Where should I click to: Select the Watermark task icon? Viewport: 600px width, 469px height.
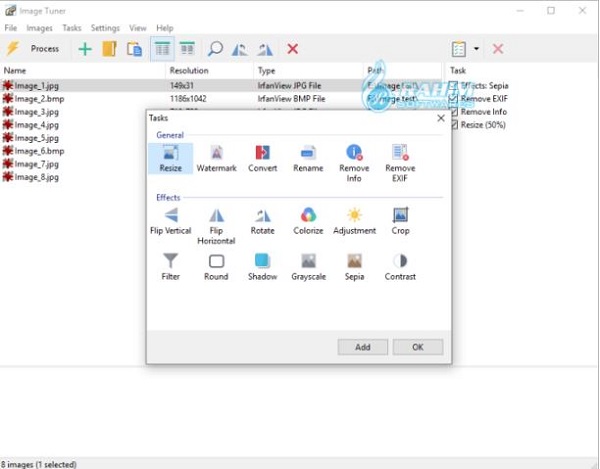click(x=217, y=159)
